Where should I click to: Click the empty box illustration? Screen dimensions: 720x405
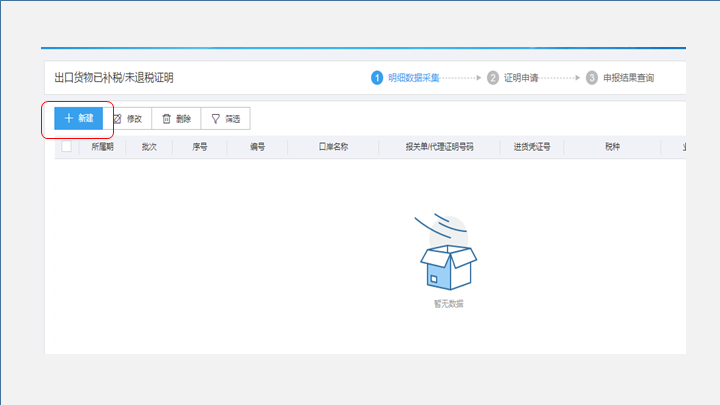(448, 252)
